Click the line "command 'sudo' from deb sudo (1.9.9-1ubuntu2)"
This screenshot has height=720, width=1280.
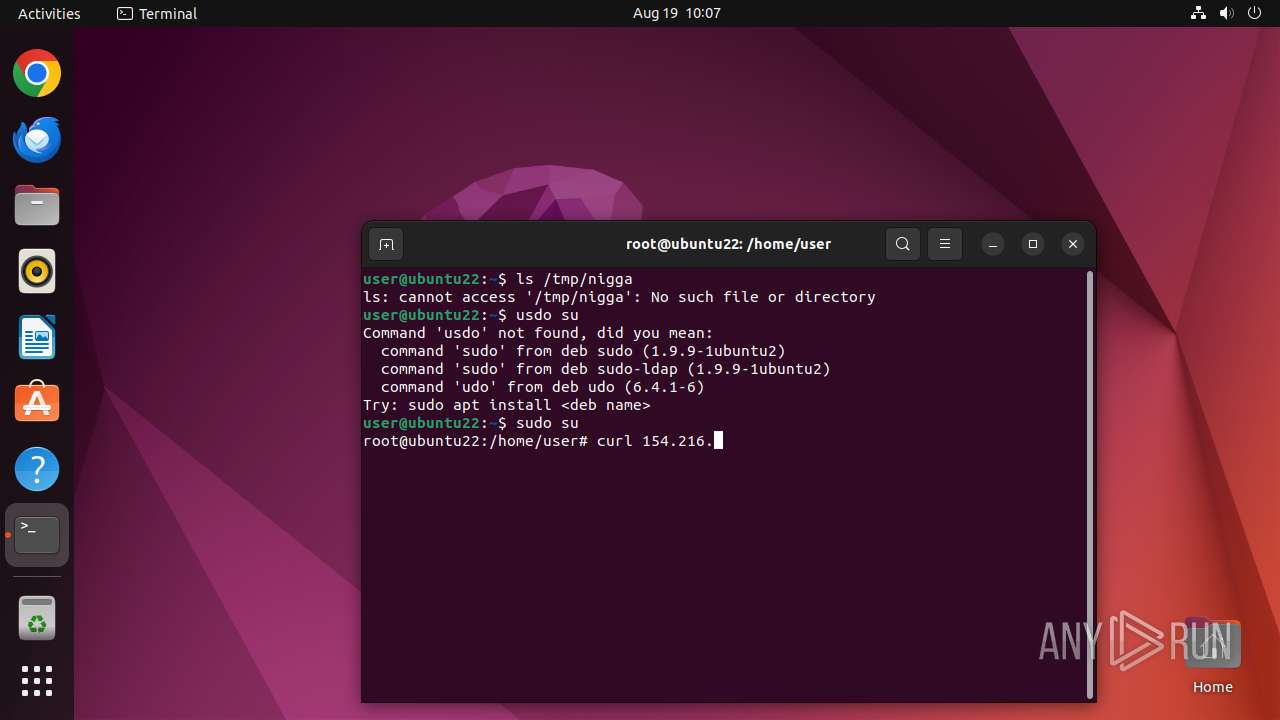(583, 351)
